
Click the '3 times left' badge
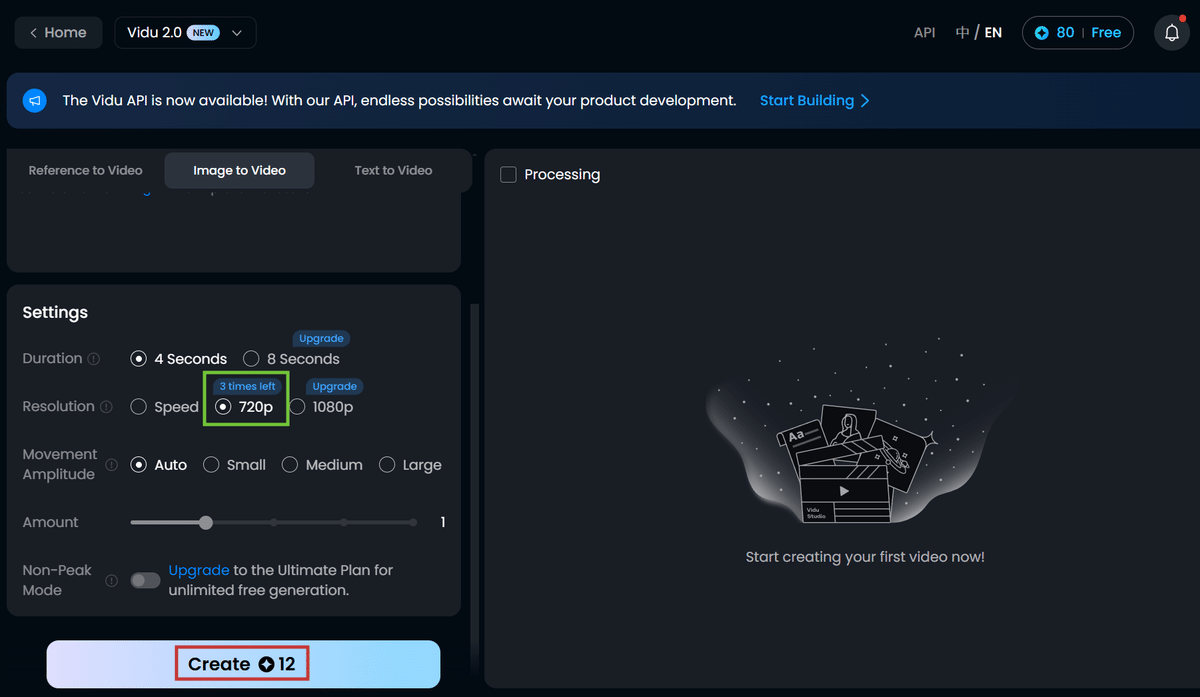(247, 387)
